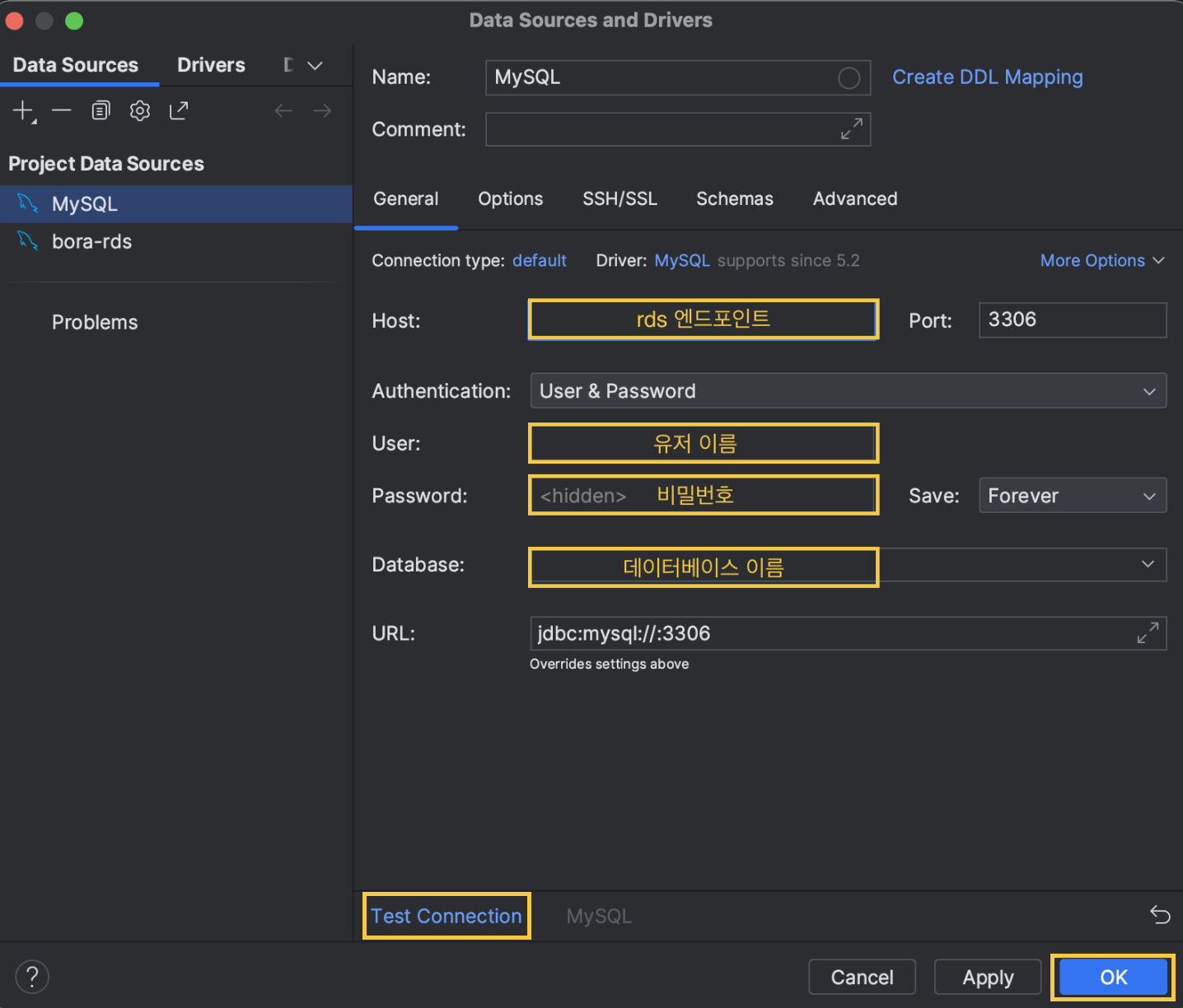The image size is (1183, 1008).
Task: Select MySQL in Project Data Sources
Action: point(176,203)
